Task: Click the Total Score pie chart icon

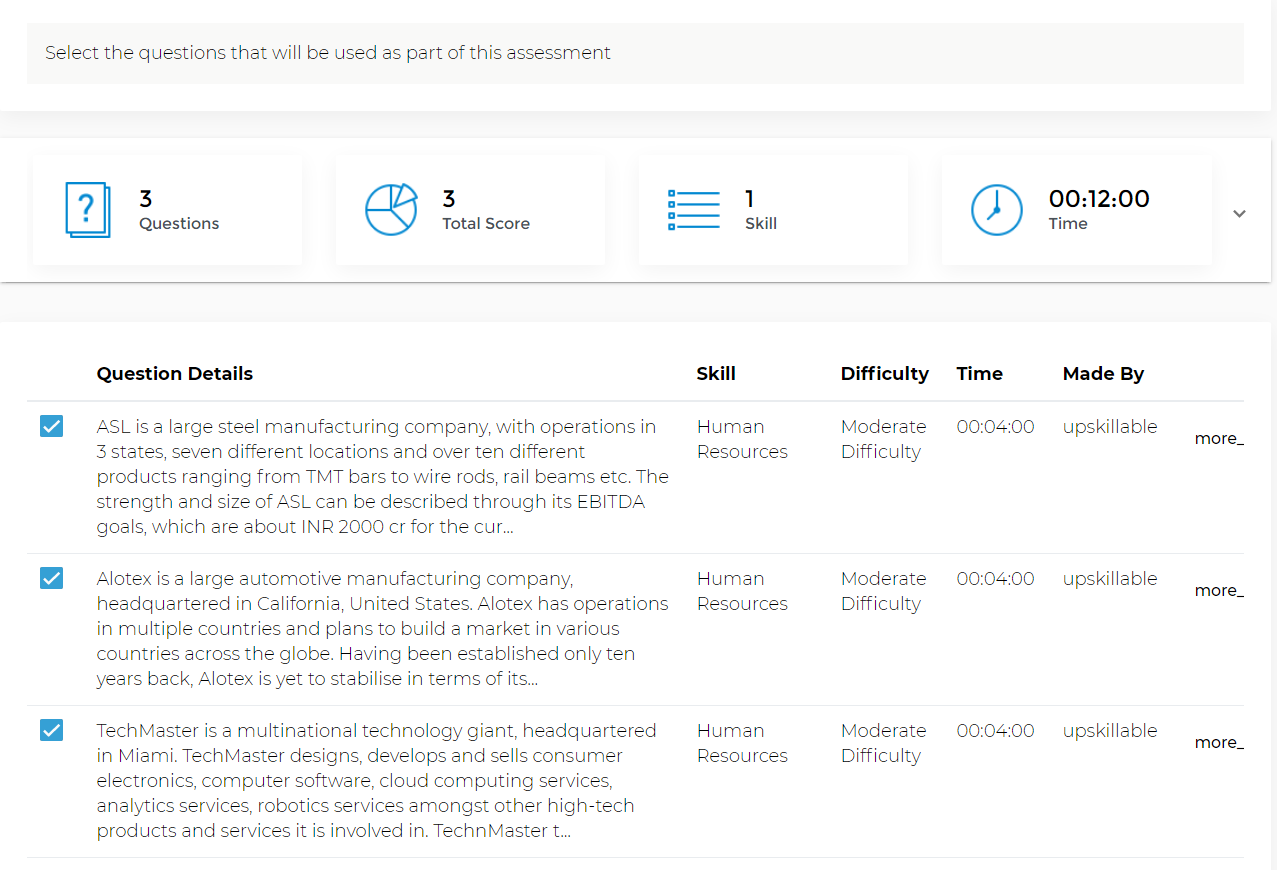Action: pyautogui.click(x=391, y=210)
